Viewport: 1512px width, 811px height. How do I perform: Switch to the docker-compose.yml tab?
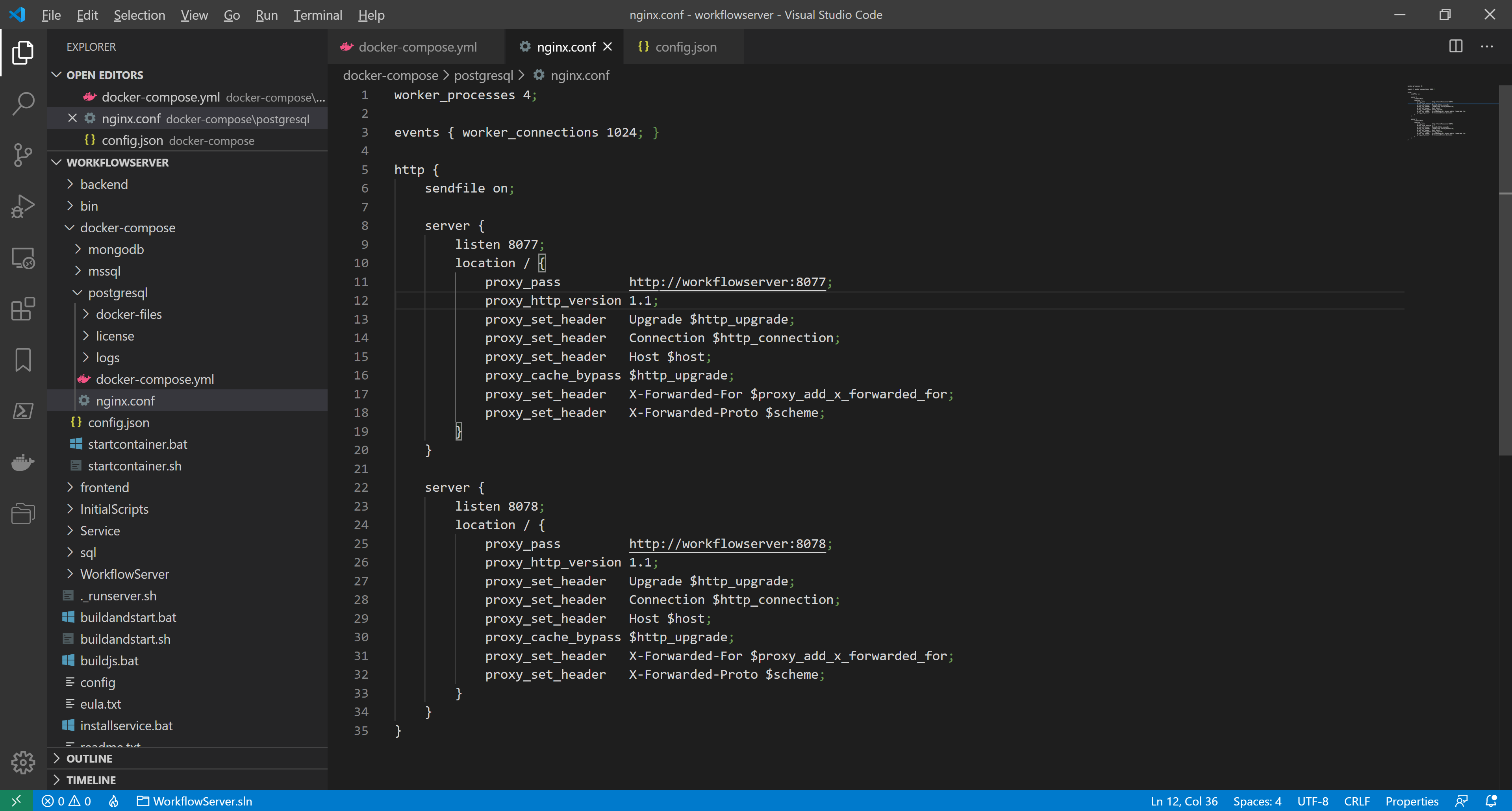click(416, 47)
